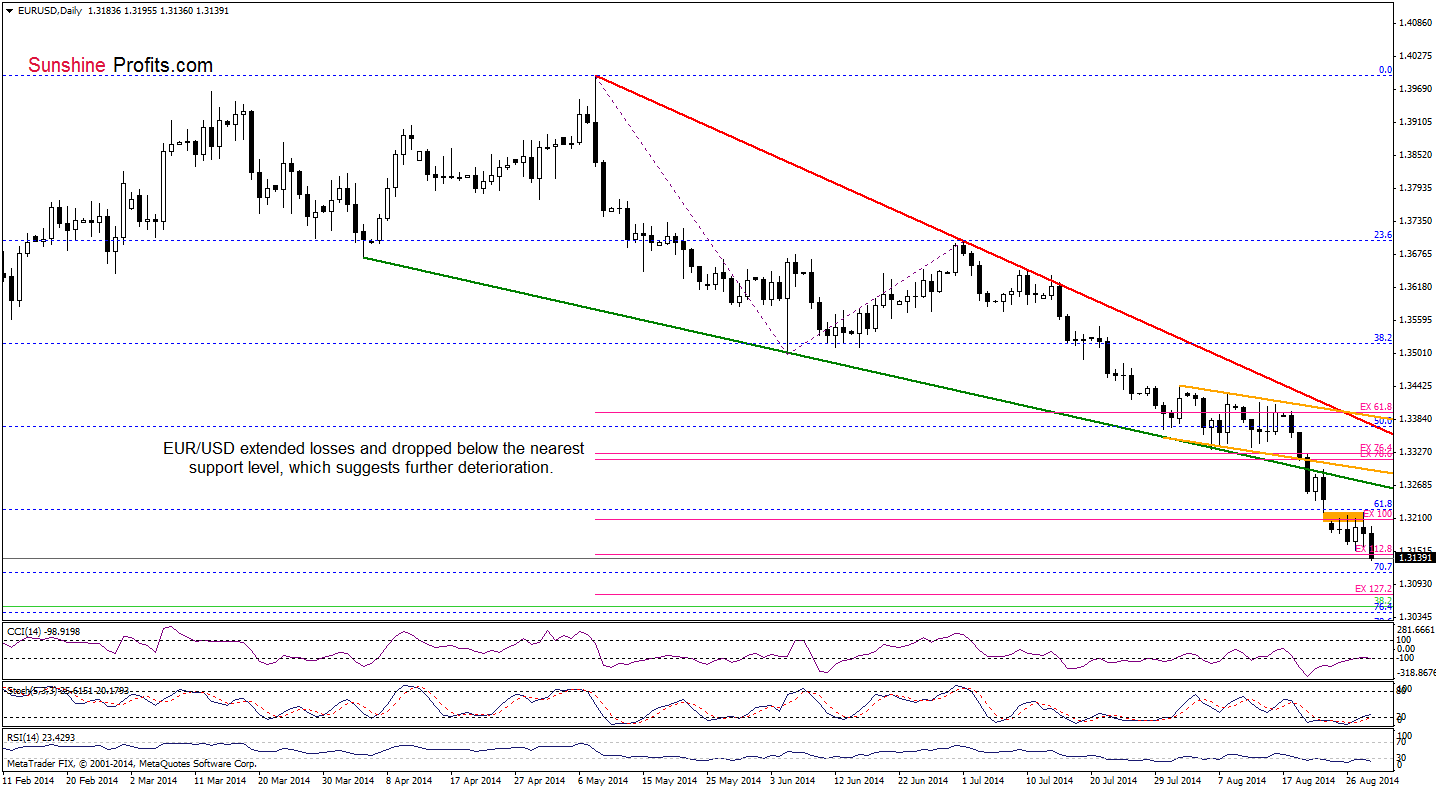1436x789 pixels.
Task: Click the pink EX 127.2 expansion label
Action: click(x=1374, y=589)
